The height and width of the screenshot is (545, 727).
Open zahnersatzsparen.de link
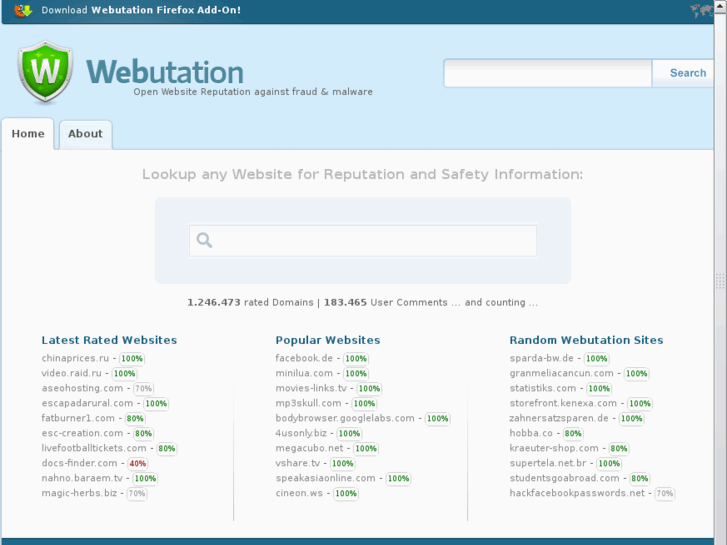pos(559,418)
